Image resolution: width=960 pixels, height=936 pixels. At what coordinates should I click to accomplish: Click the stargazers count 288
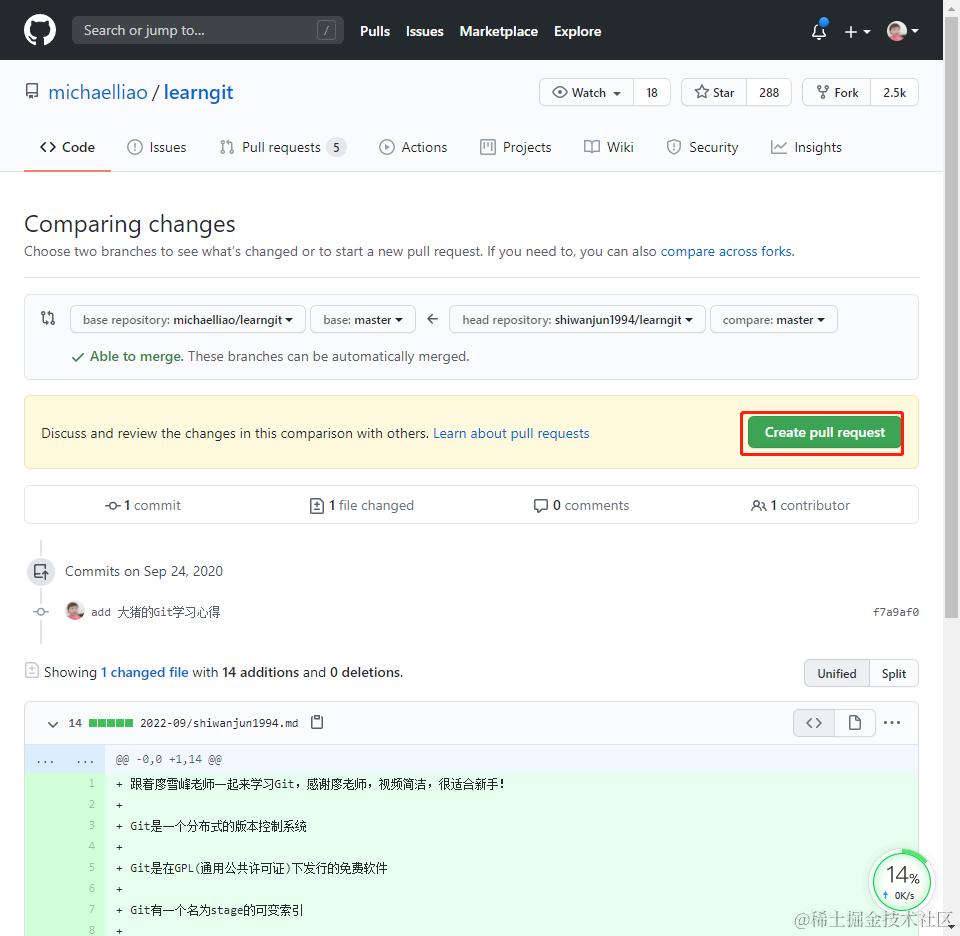click(x=769, y=92)
